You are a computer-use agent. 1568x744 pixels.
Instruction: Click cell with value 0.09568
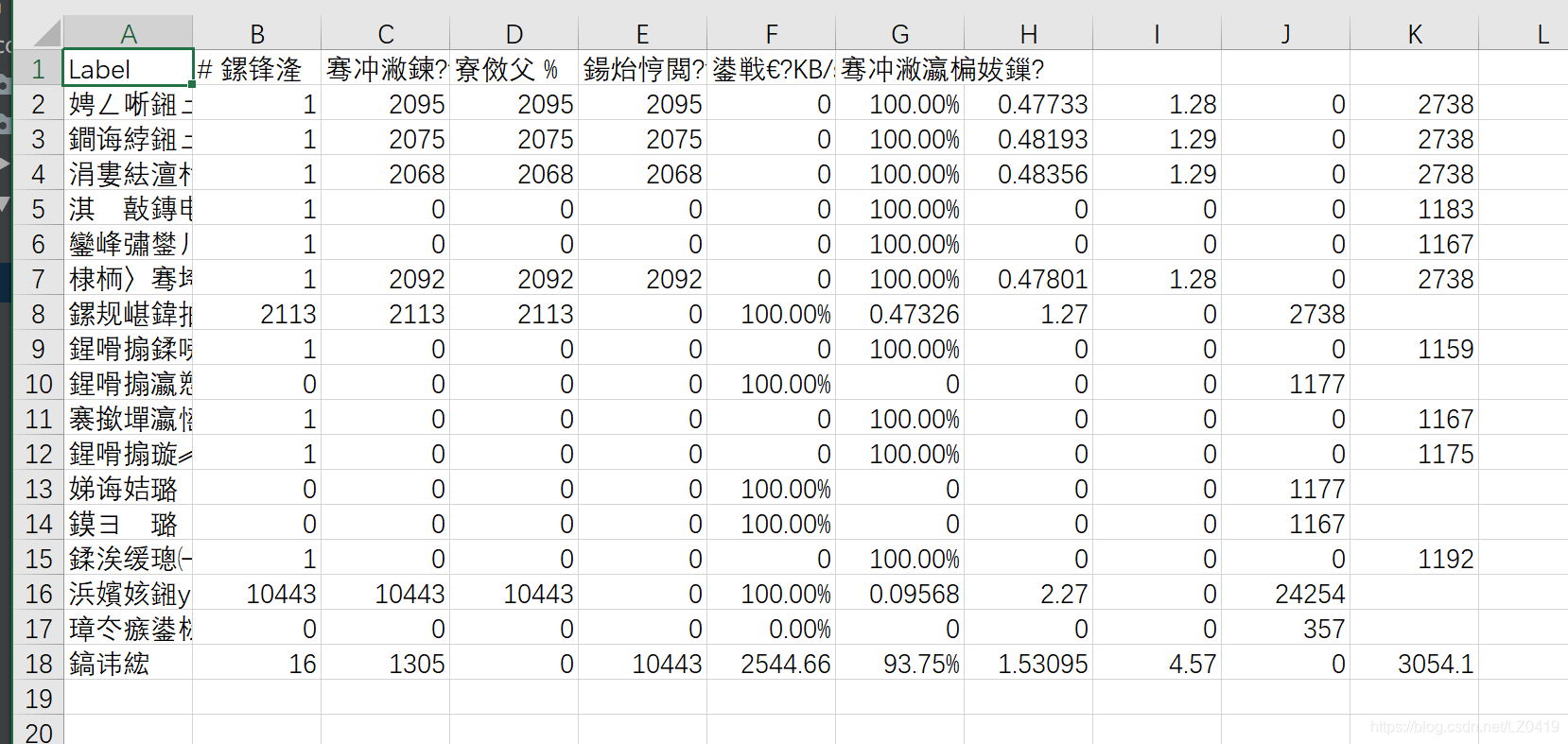click(x=900, y=594)
